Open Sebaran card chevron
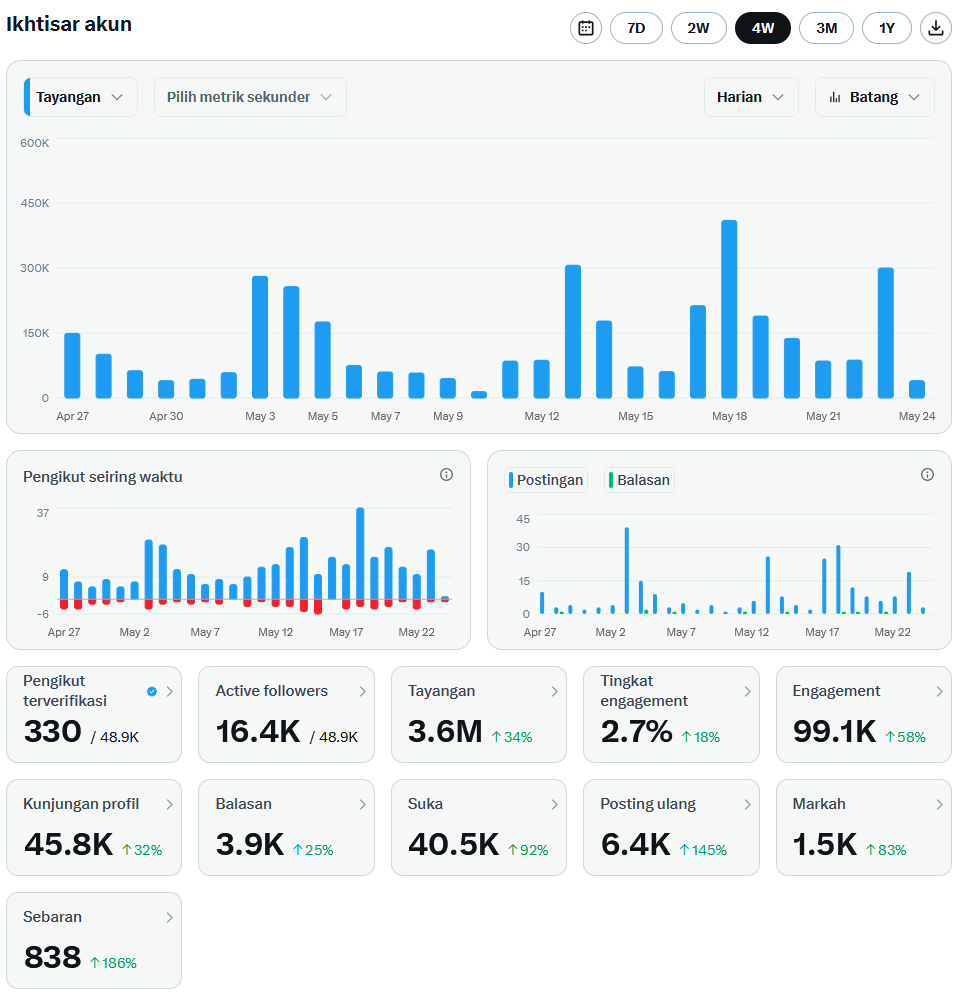The image size is (967, 1002). pos(169,918)
